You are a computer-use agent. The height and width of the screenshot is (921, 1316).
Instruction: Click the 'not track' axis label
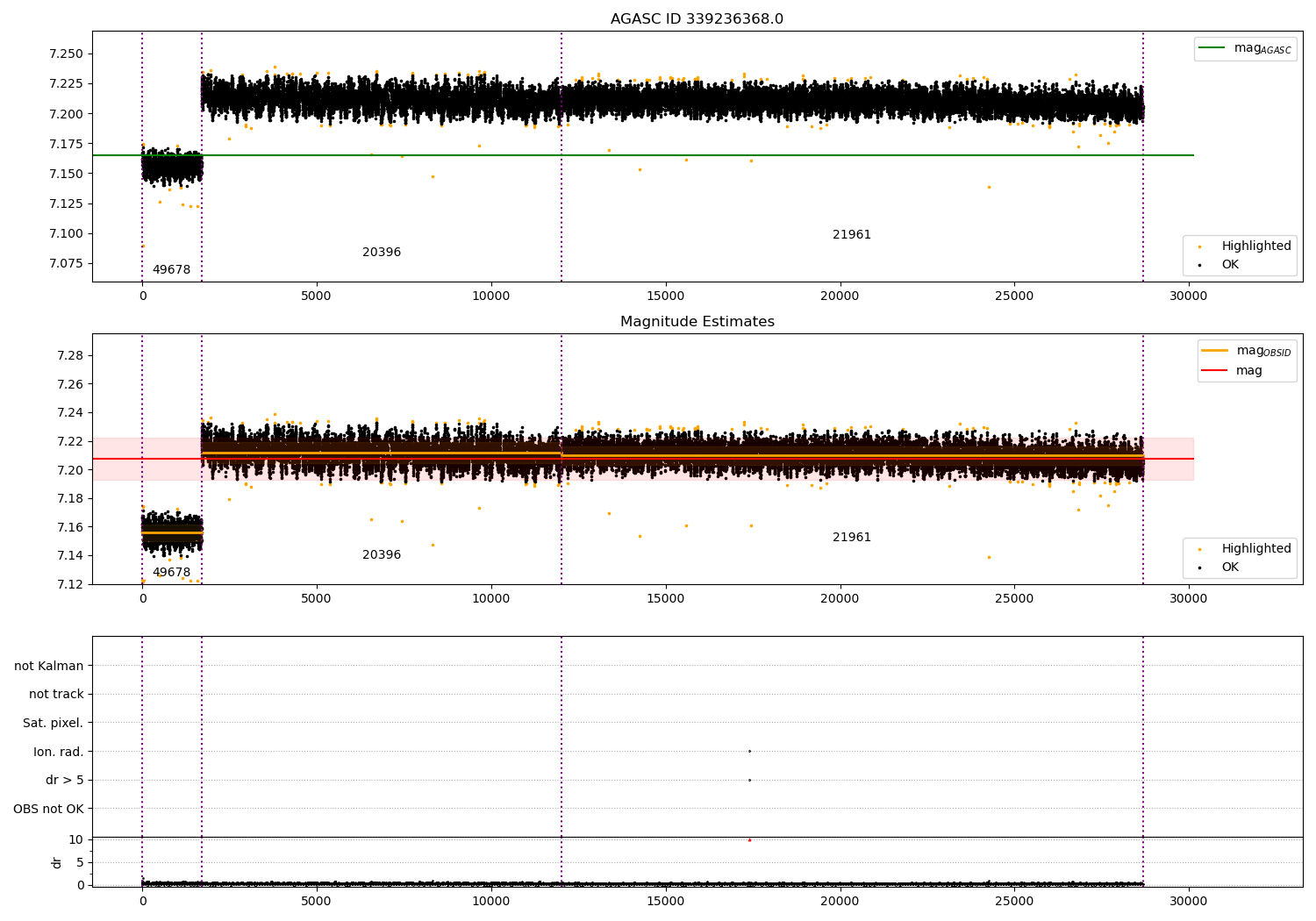point(56,694)
